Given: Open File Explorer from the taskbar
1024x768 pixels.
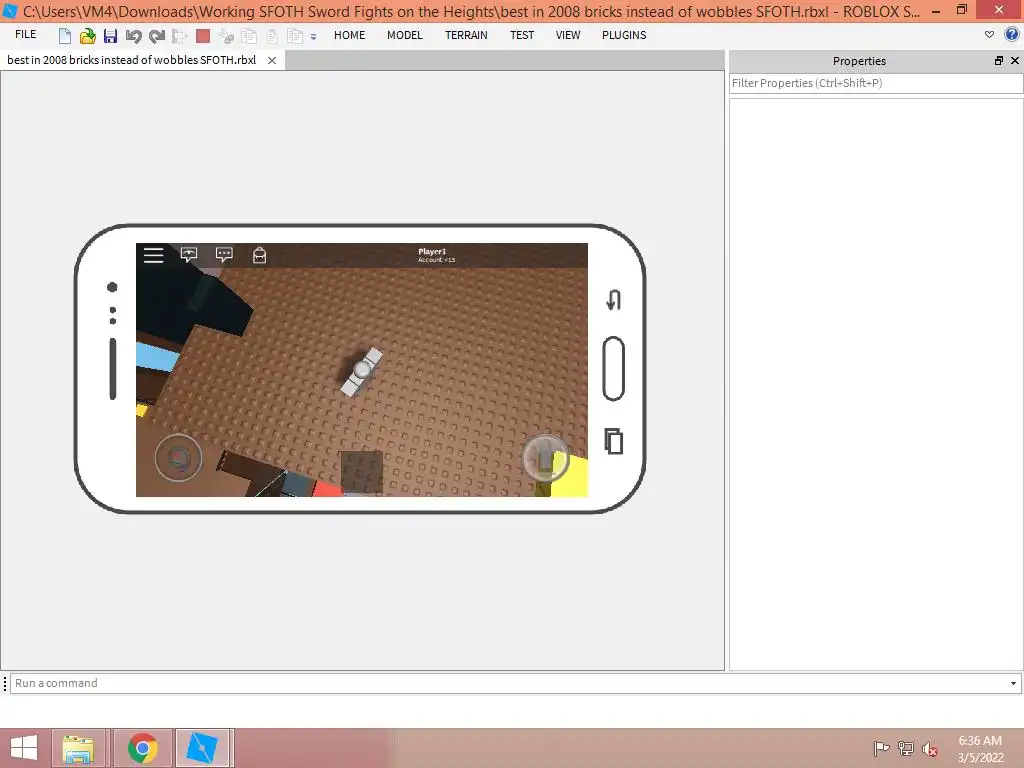Looking at the screenshot, I should click(x=78, y=748).
